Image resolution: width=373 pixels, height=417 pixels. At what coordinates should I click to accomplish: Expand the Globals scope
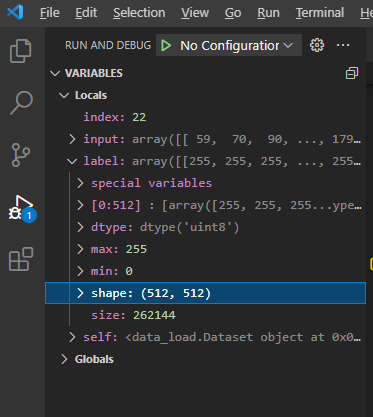coord(64,359)
